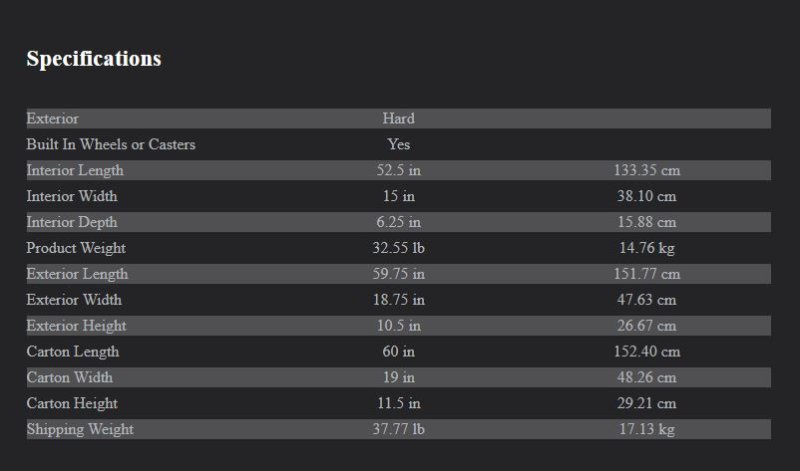Select the Exterior row label
This screenshot has height=471, width=800.
pyautogui.click(x=52, y=119)
